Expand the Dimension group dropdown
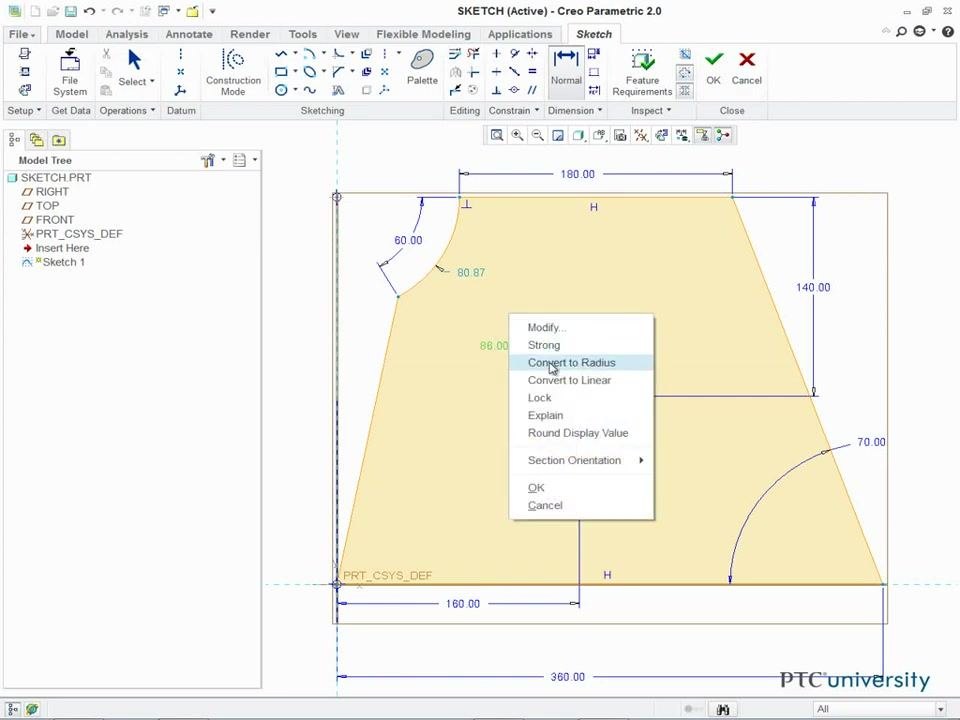This screenshot has width=960, height=720. point(575,110)
